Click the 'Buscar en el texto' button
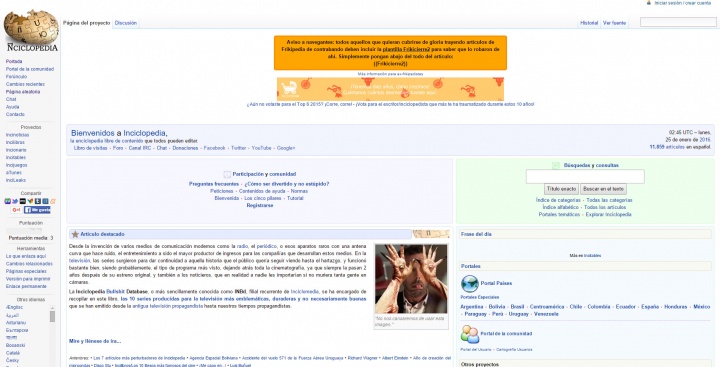720x367 pixels. (x=603, y=189)
